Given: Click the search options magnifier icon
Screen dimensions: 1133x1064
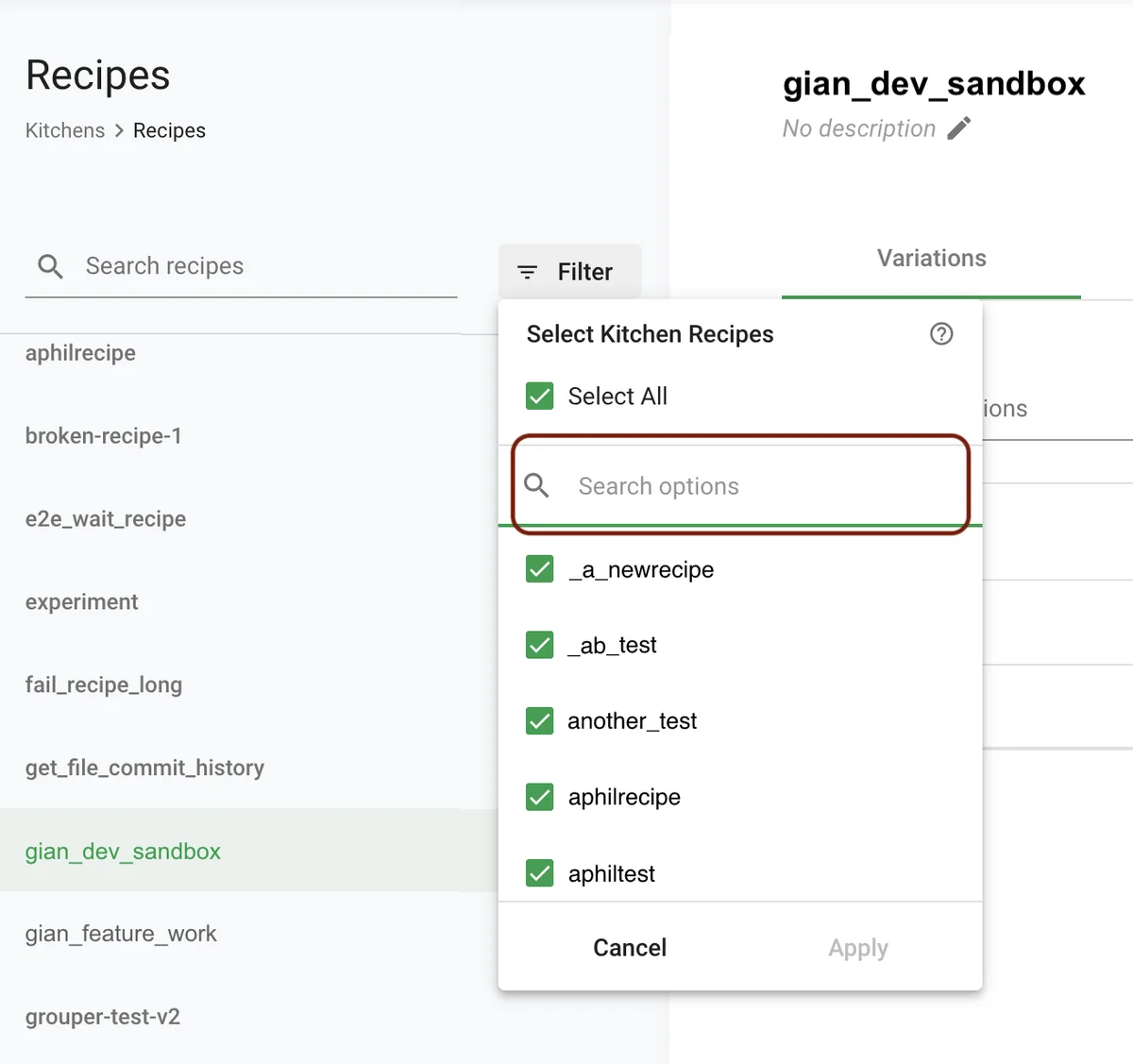Looking at the screenshot, I should click(x=536, y=485).
